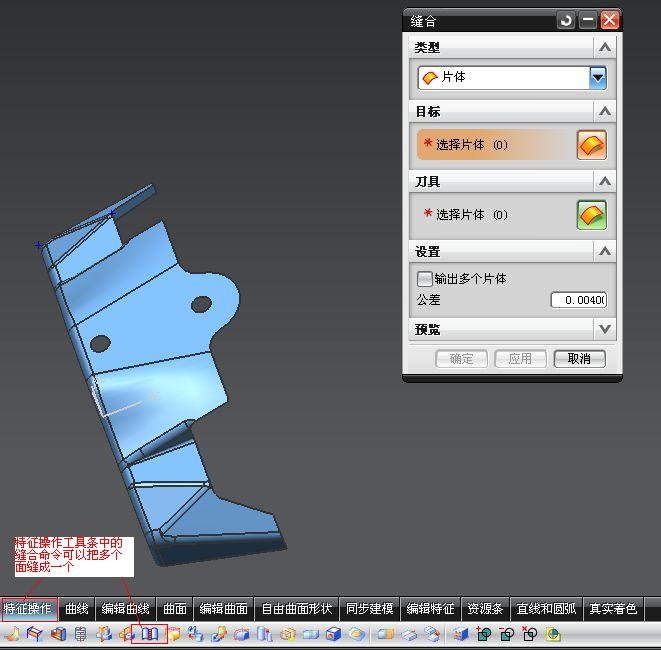Click the 公差 tolerance input field

(578, 300)
